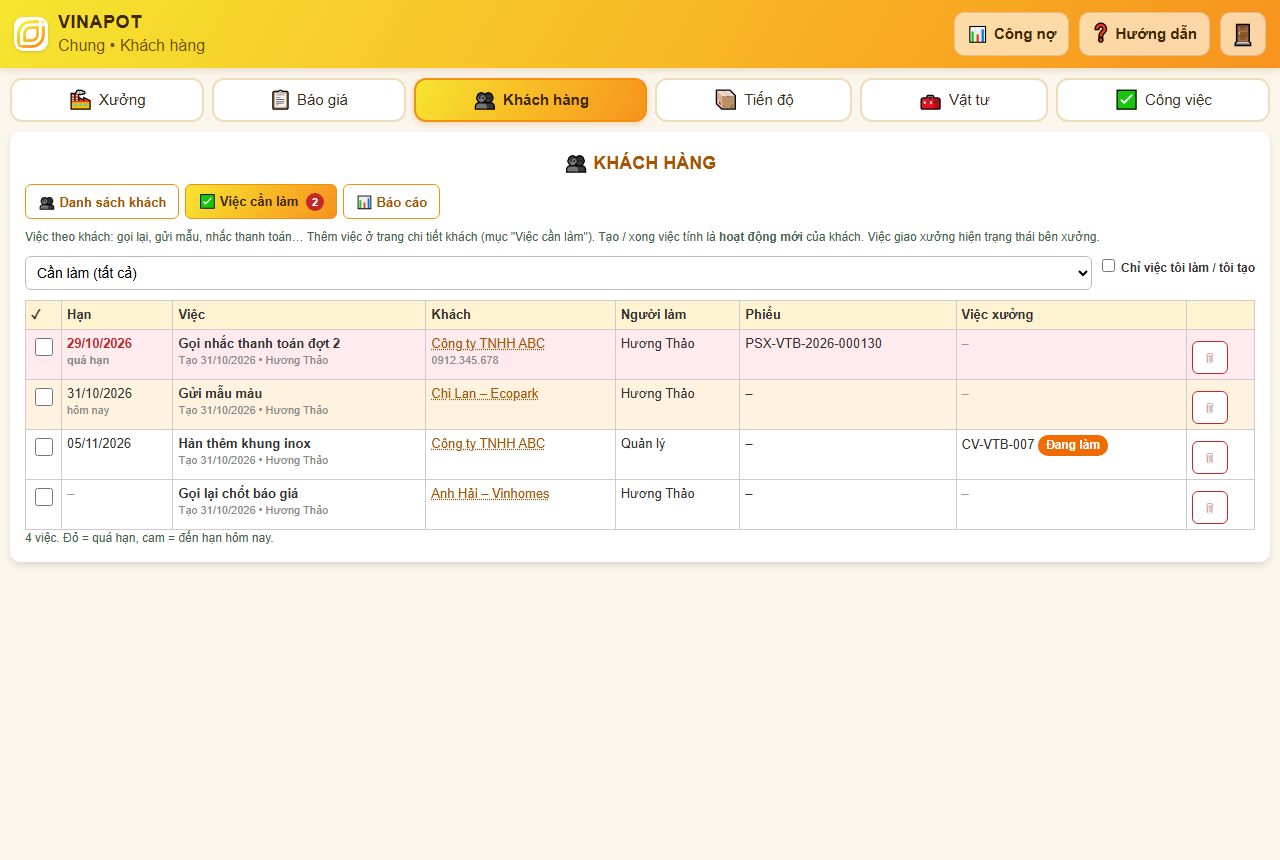Viewport: 1280px width, 860px height.
Task: Open the Hướng dẫn help guide
Action: pyautogui.click(x=1144, y=34)
